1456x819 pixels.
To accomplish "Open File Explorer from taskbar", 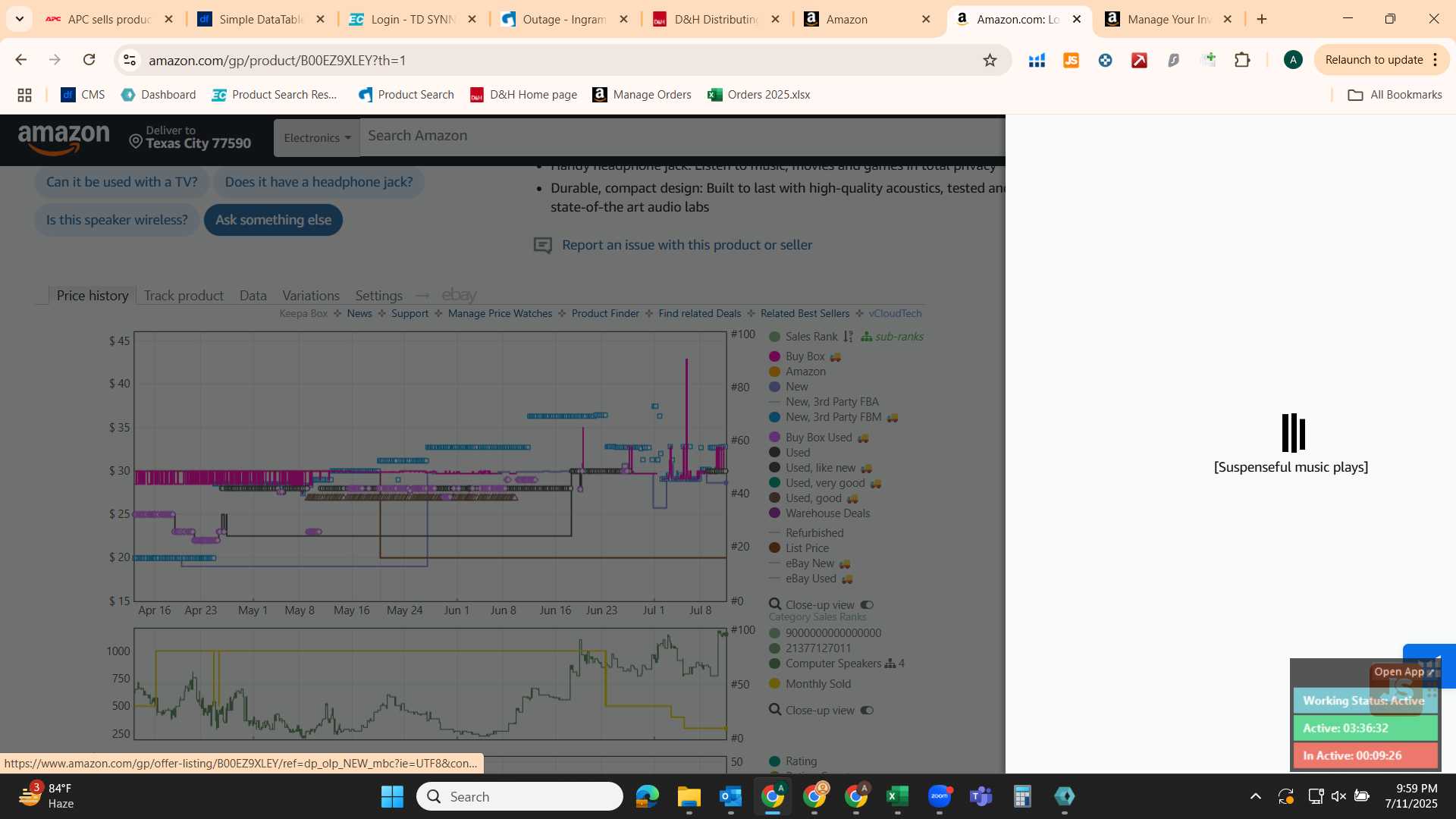I will point(689,796).
